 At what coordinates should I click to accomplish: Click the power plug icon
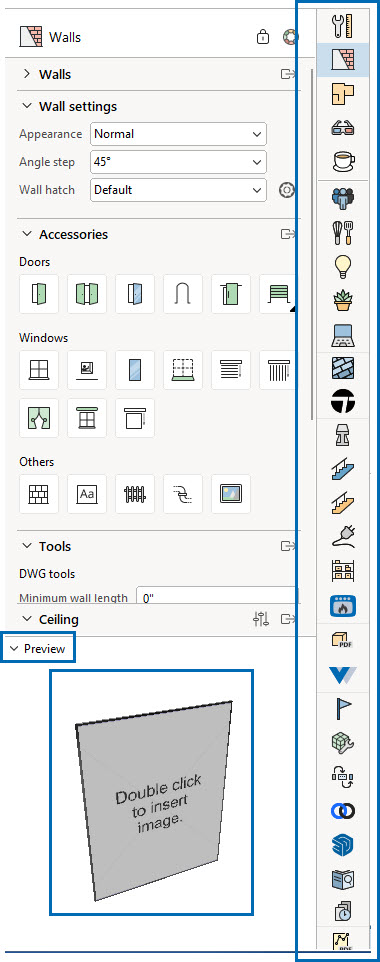343,537
